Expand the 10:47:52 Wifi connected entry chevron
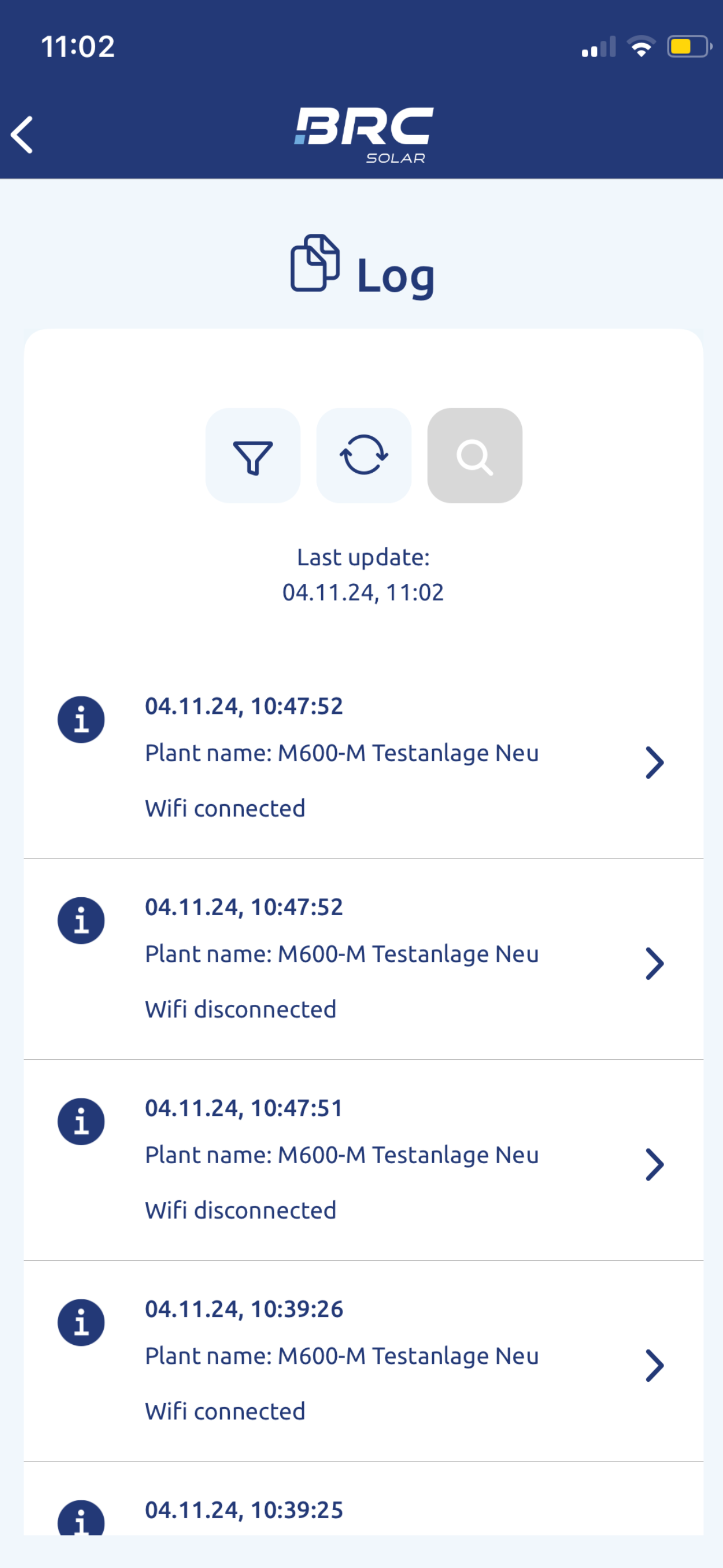Screen dimensions: 723x1568 point(654,763)
